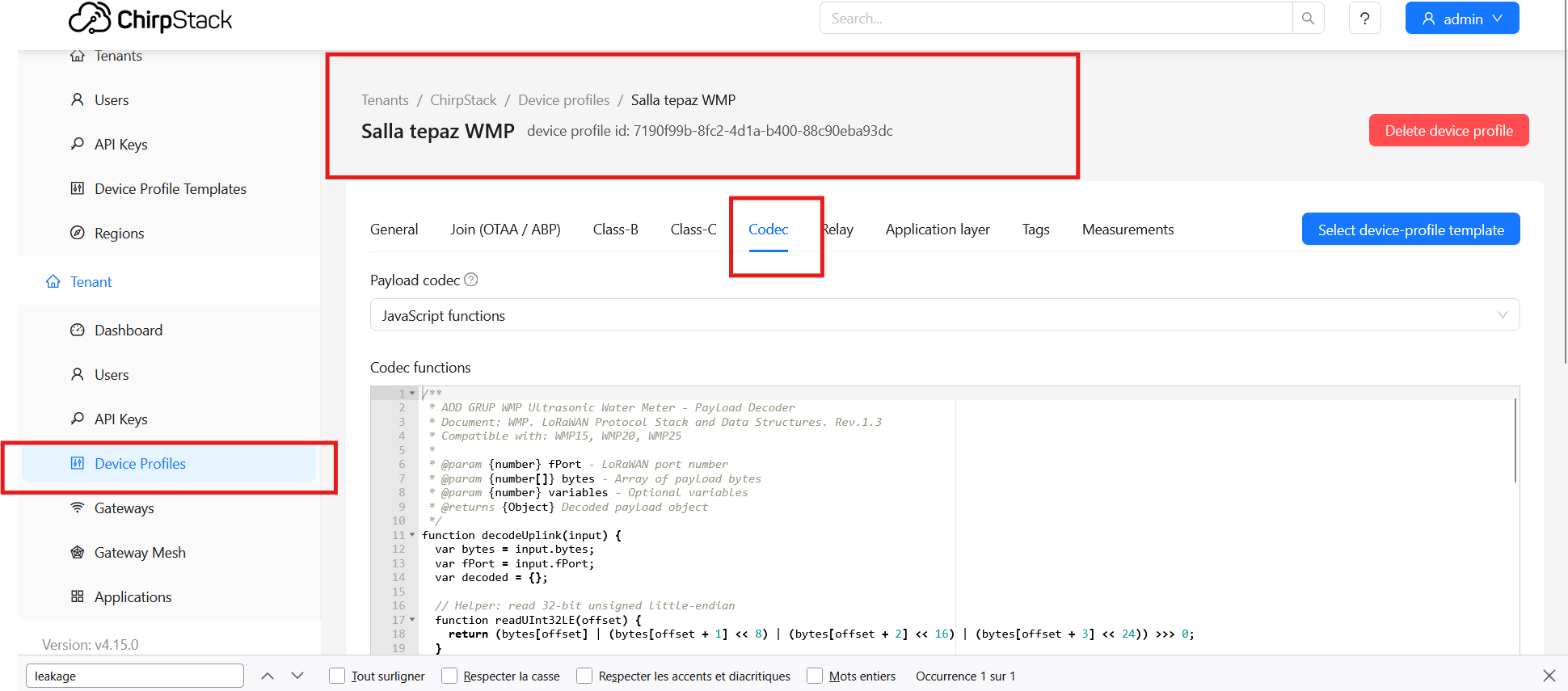Click code line 12 var bytes

point(514,550)
